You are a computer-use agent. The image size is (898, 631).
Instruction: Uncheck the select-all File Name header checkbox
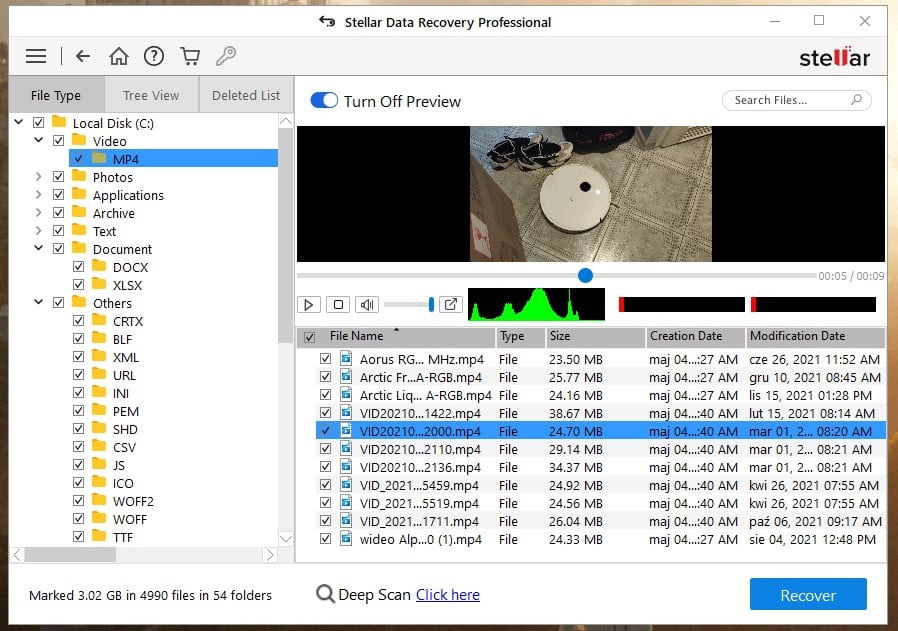pyautogui.click(x=309, y=337)
